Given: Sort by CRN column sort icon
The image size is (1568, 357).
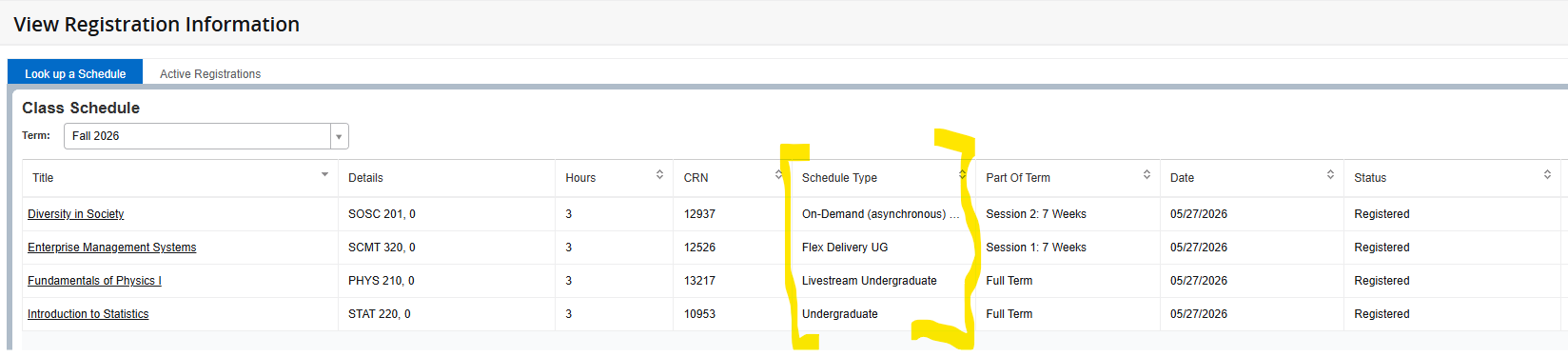Looking at the screenshot, I should (x=778, y=175).
